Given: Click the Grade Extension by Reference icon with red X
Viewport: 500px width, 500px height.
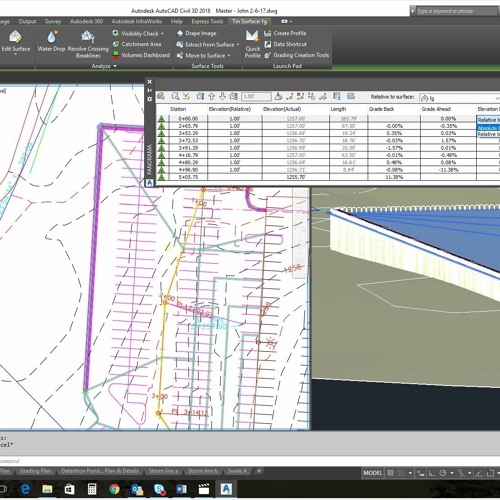Looking at the screenshot, I should 300,96.
